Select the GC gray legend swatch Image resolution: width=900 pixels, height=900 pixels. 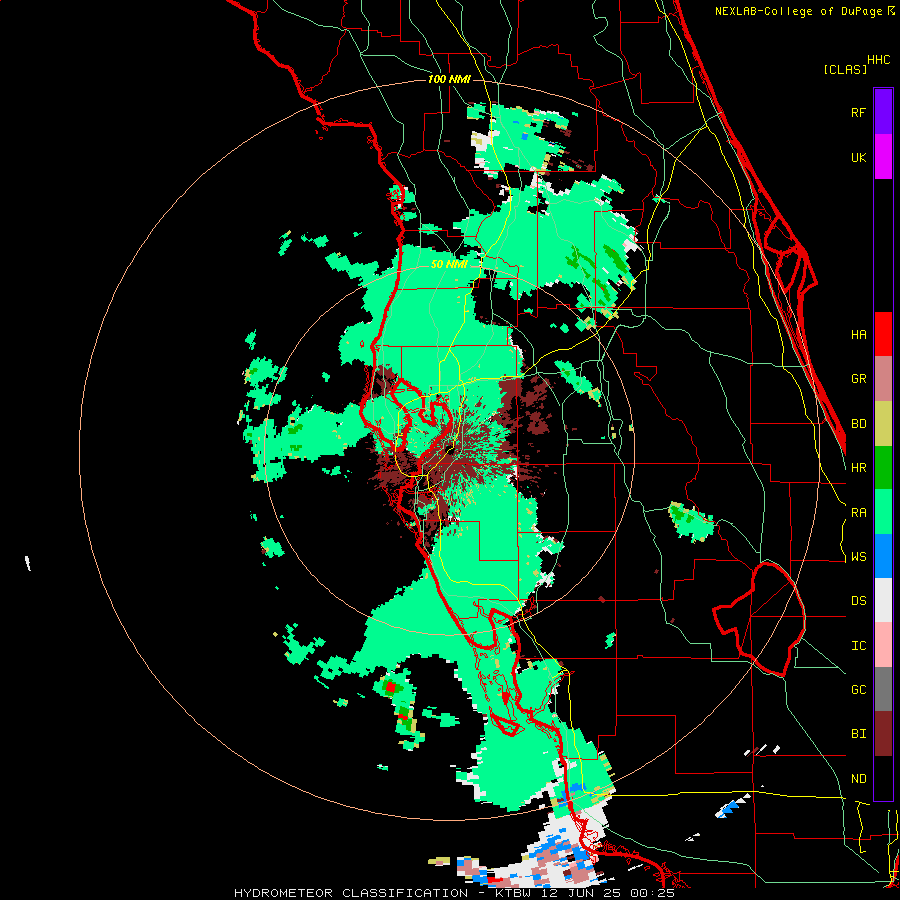[x=883, y=689]
